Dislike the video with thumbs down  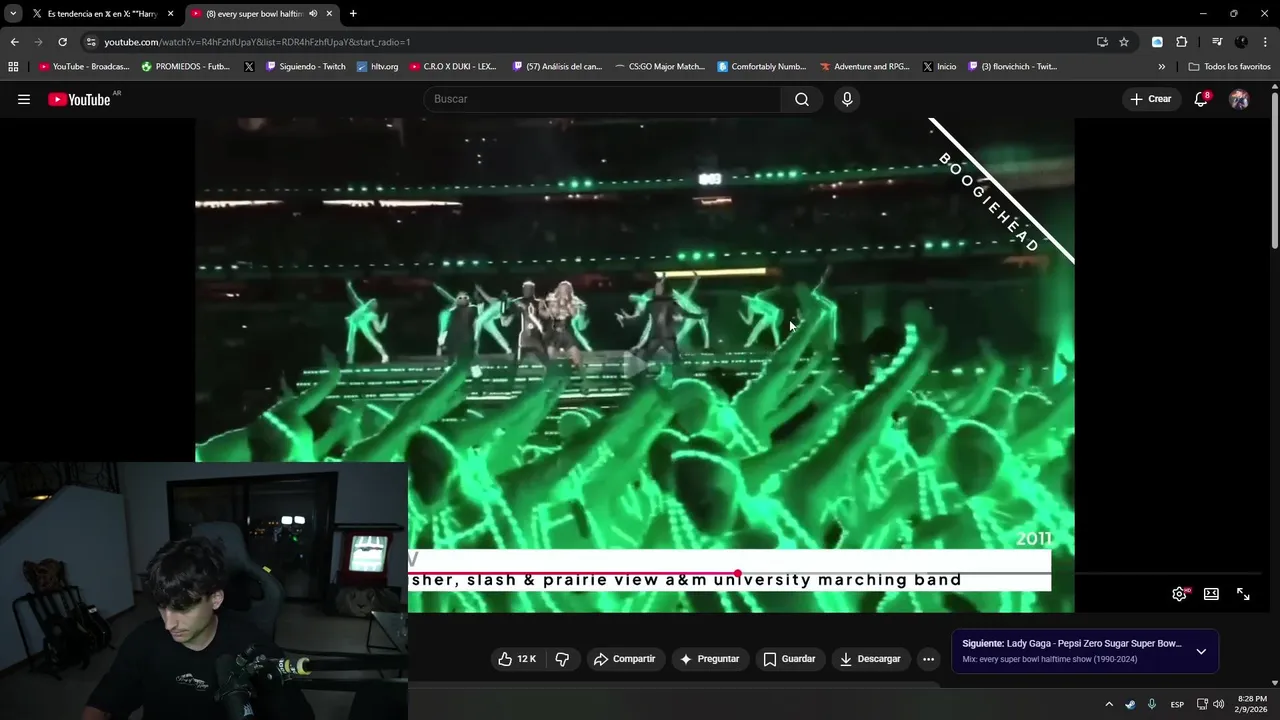[562, 659]
